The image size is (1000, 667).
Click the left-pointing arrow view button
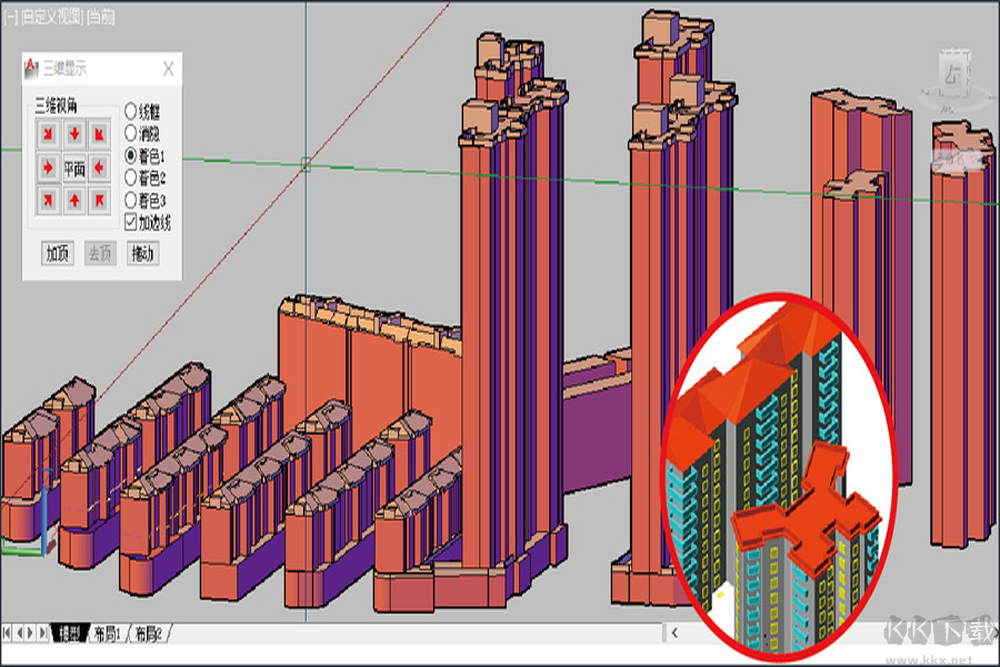click(x=100, y=167)
